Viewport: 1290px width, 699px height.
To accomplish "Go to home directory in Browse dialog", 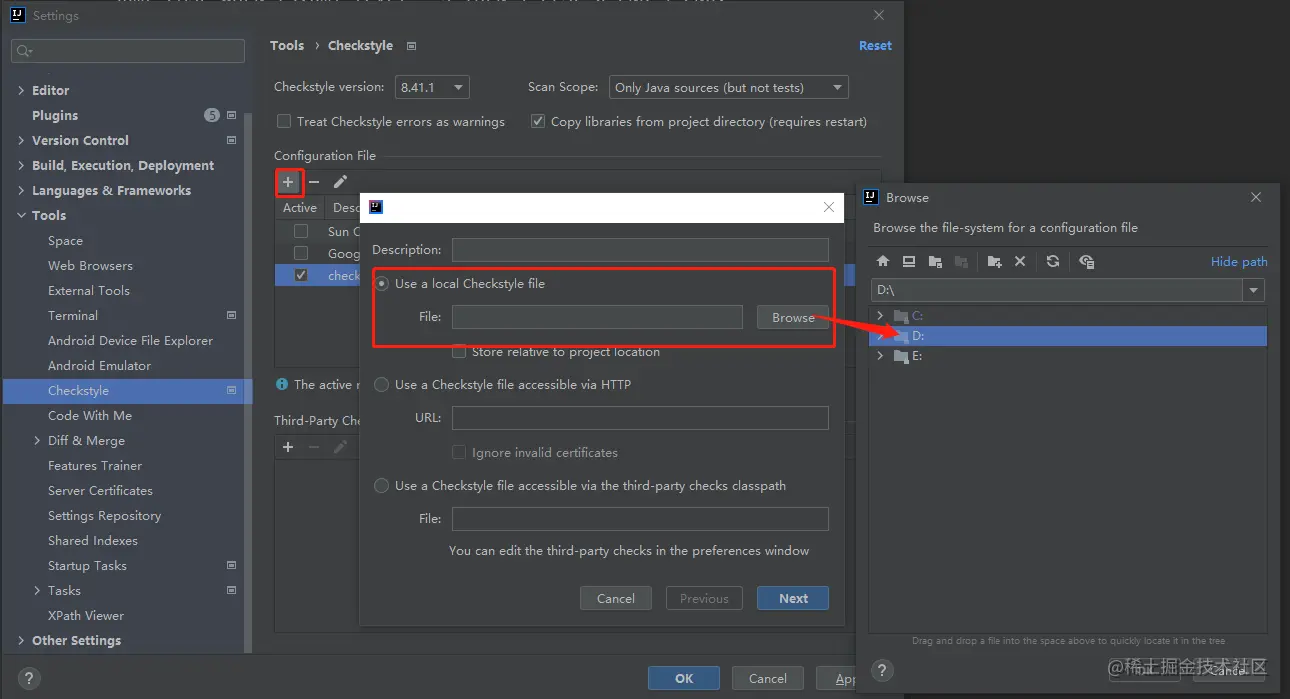I will click(x=883, y=261).
